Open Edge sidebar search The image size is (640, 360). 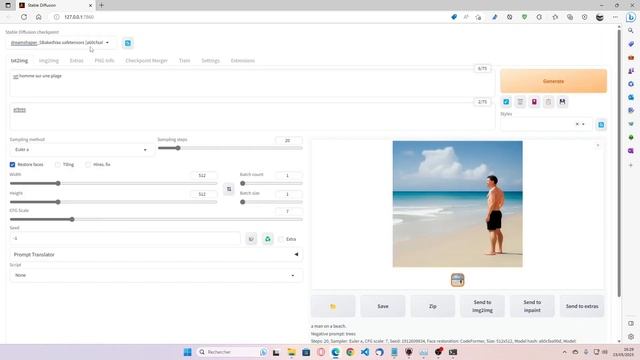631,31
